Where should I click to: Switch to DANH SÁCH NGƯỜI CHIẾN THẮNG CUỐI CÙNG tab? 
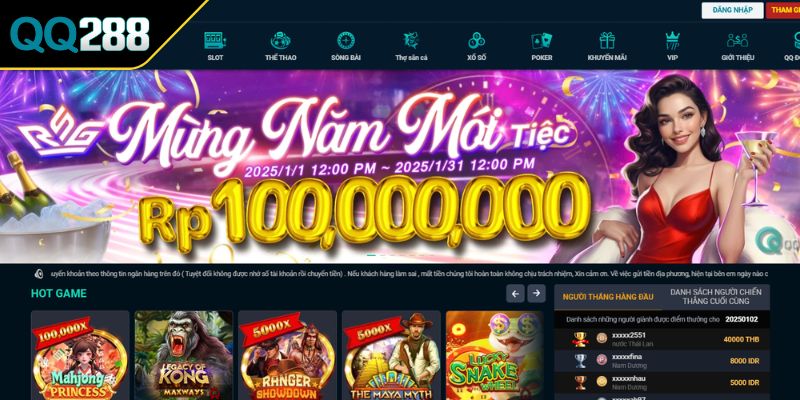point(716,297)
